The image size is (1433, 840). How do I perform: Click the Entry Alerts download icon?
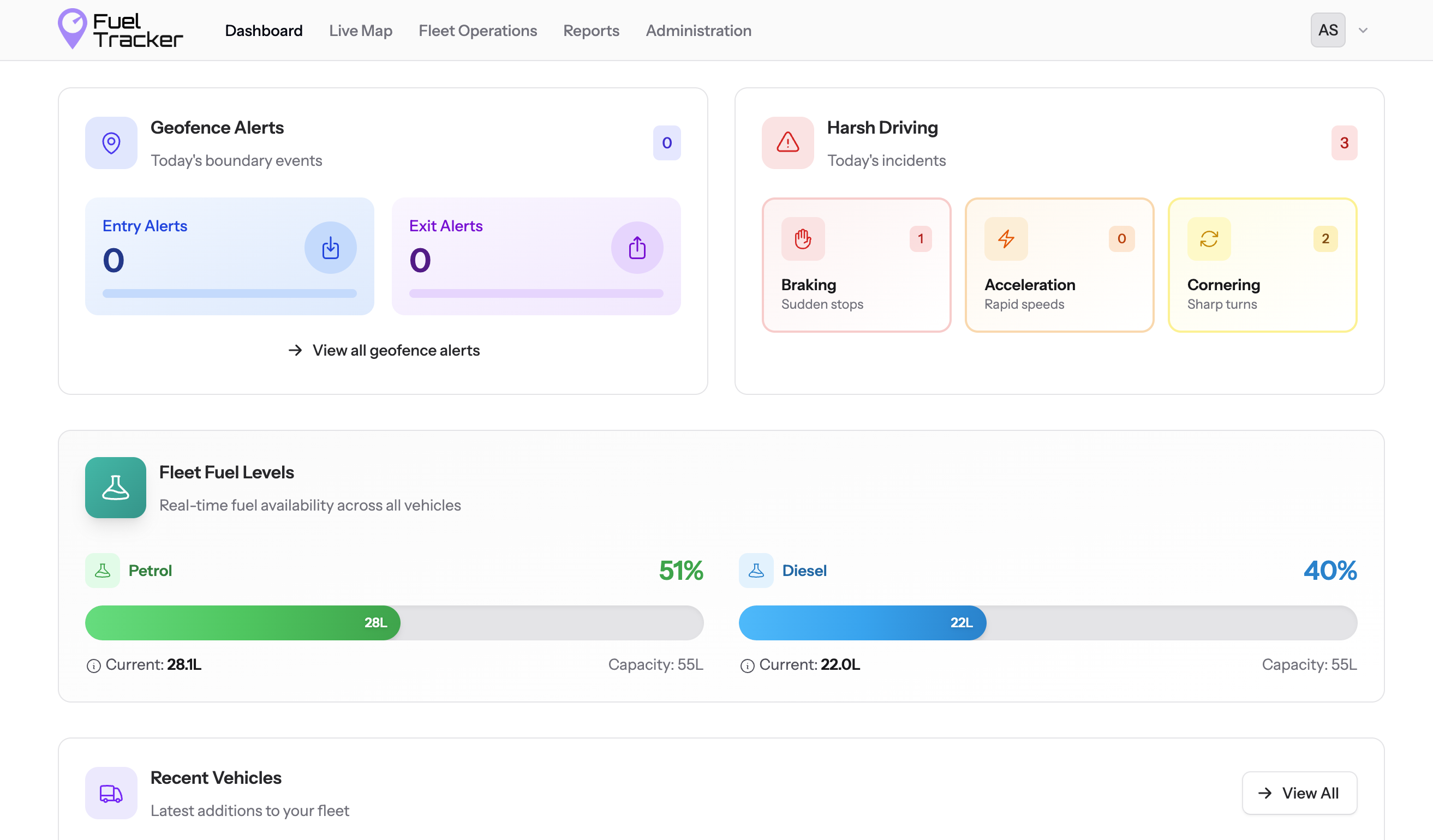(330, 248)
